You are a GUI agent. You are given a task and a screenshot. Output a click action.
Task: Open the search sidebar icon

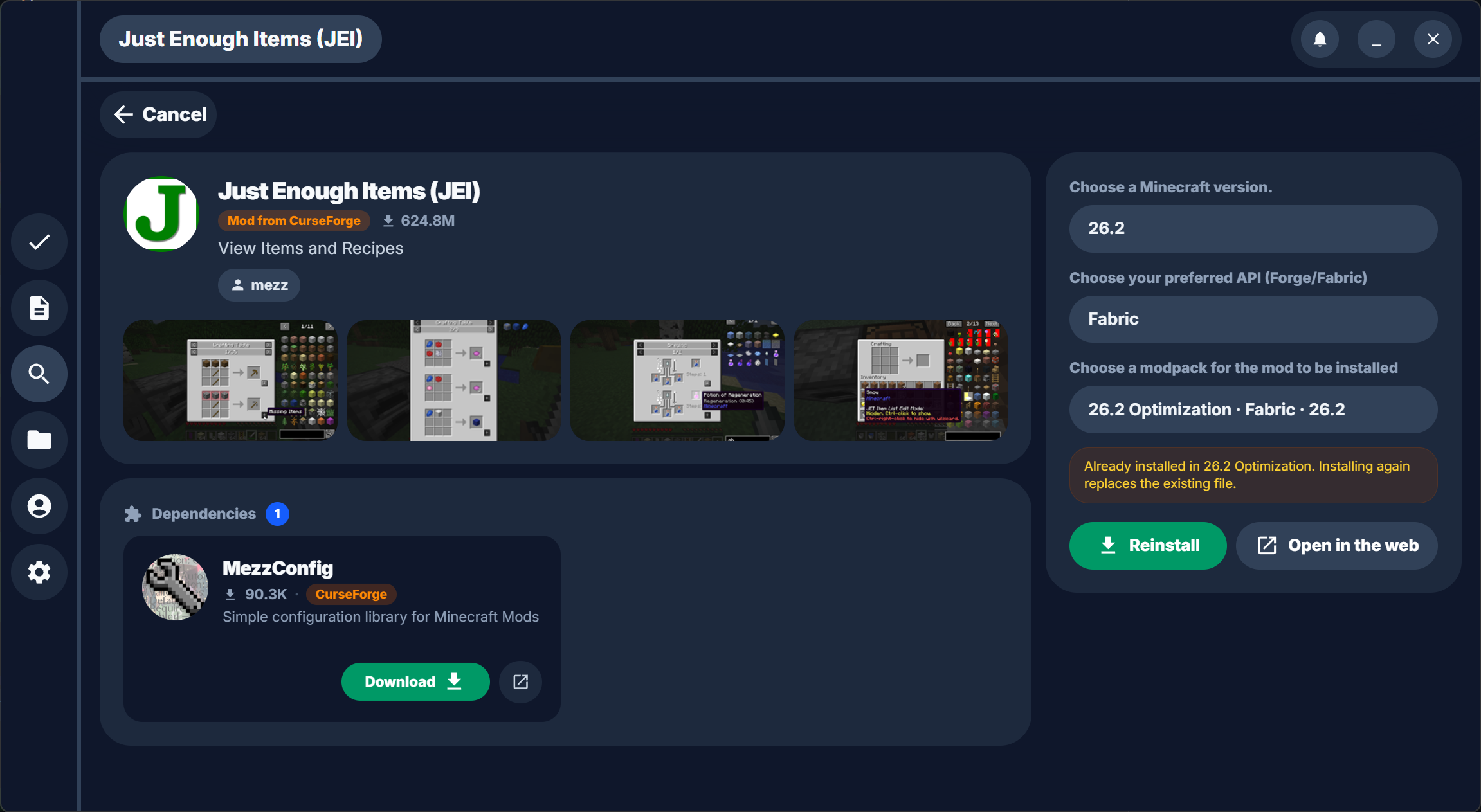coord(39,374)
